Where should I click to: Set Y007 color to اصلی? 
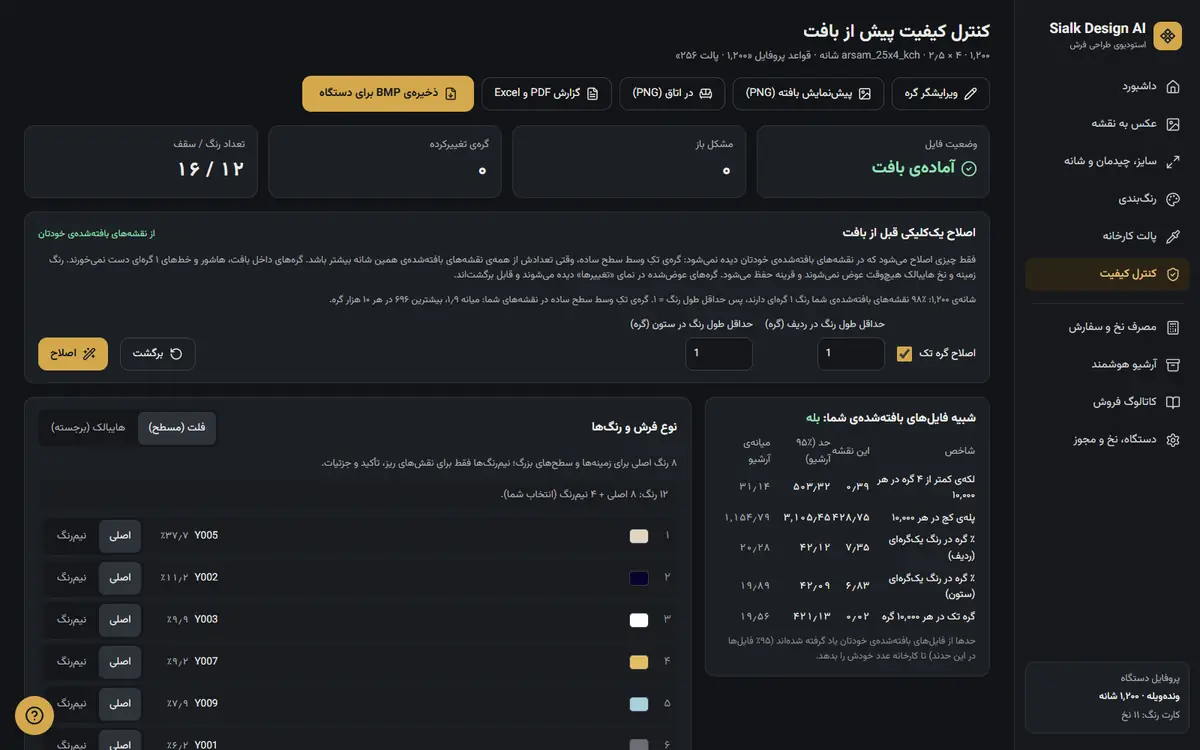tap(120, 662)
